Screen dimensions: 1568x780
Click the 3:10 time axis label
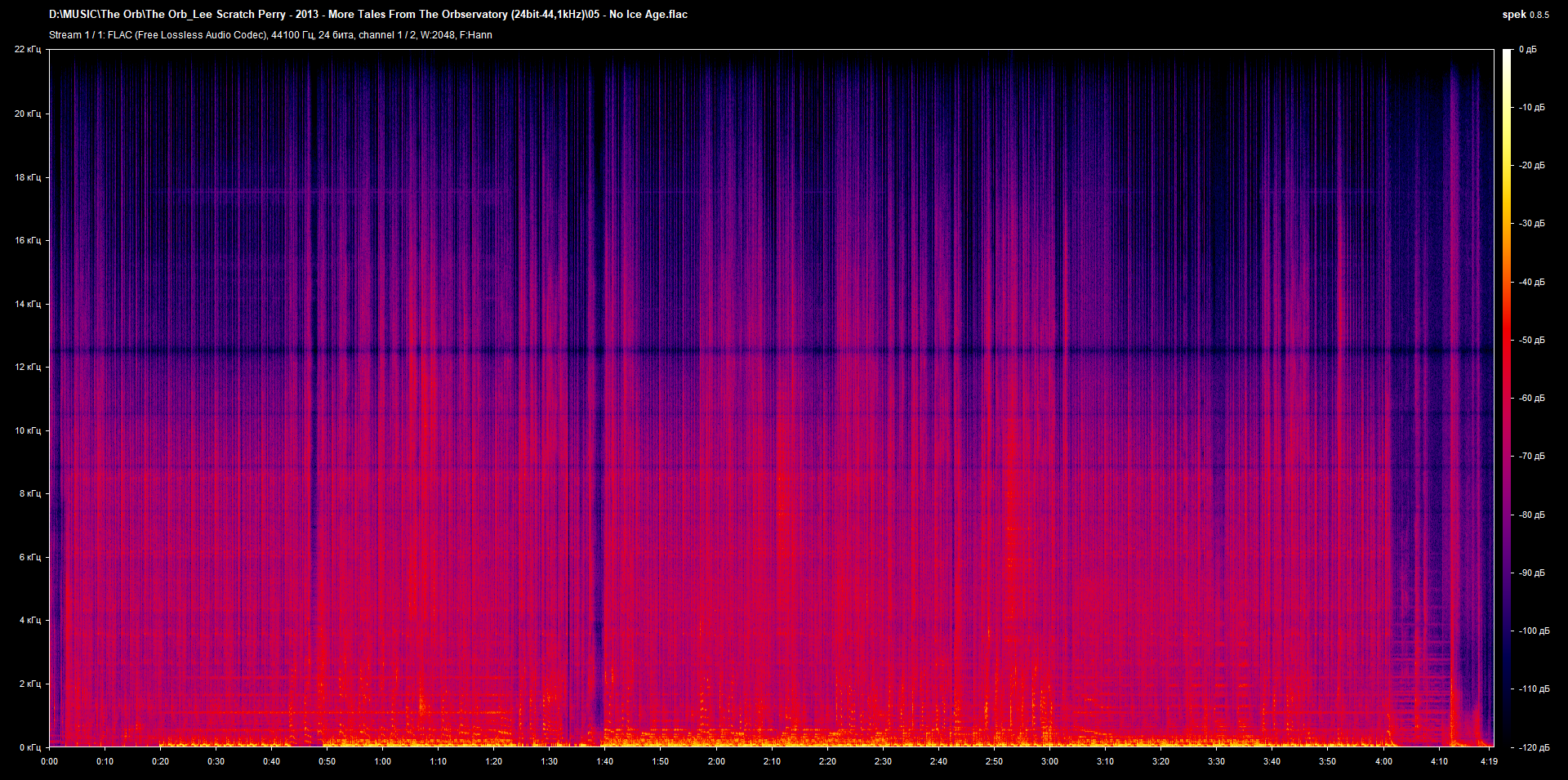point(1105,761)
